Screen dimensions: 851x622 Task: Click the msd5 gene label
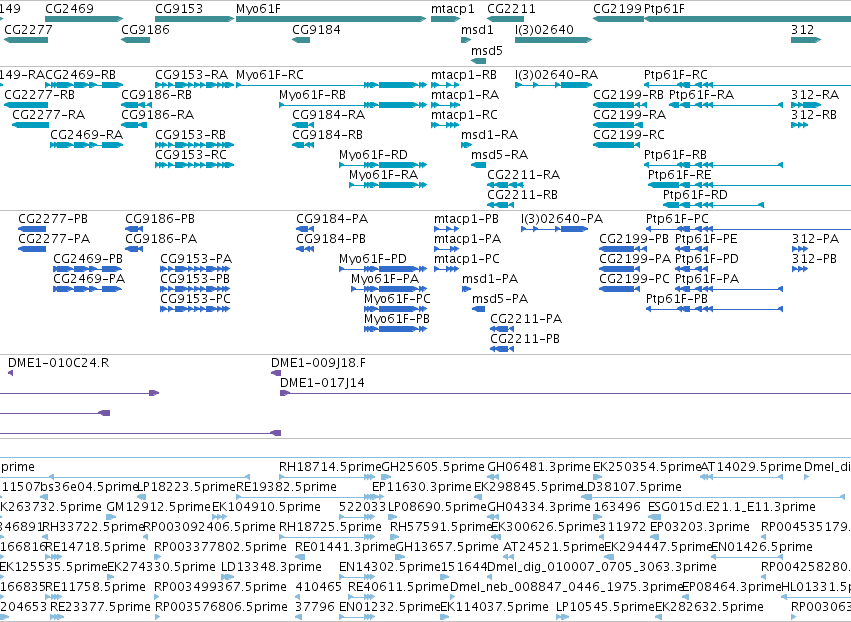pyautogui.click(x=486, y=50)
